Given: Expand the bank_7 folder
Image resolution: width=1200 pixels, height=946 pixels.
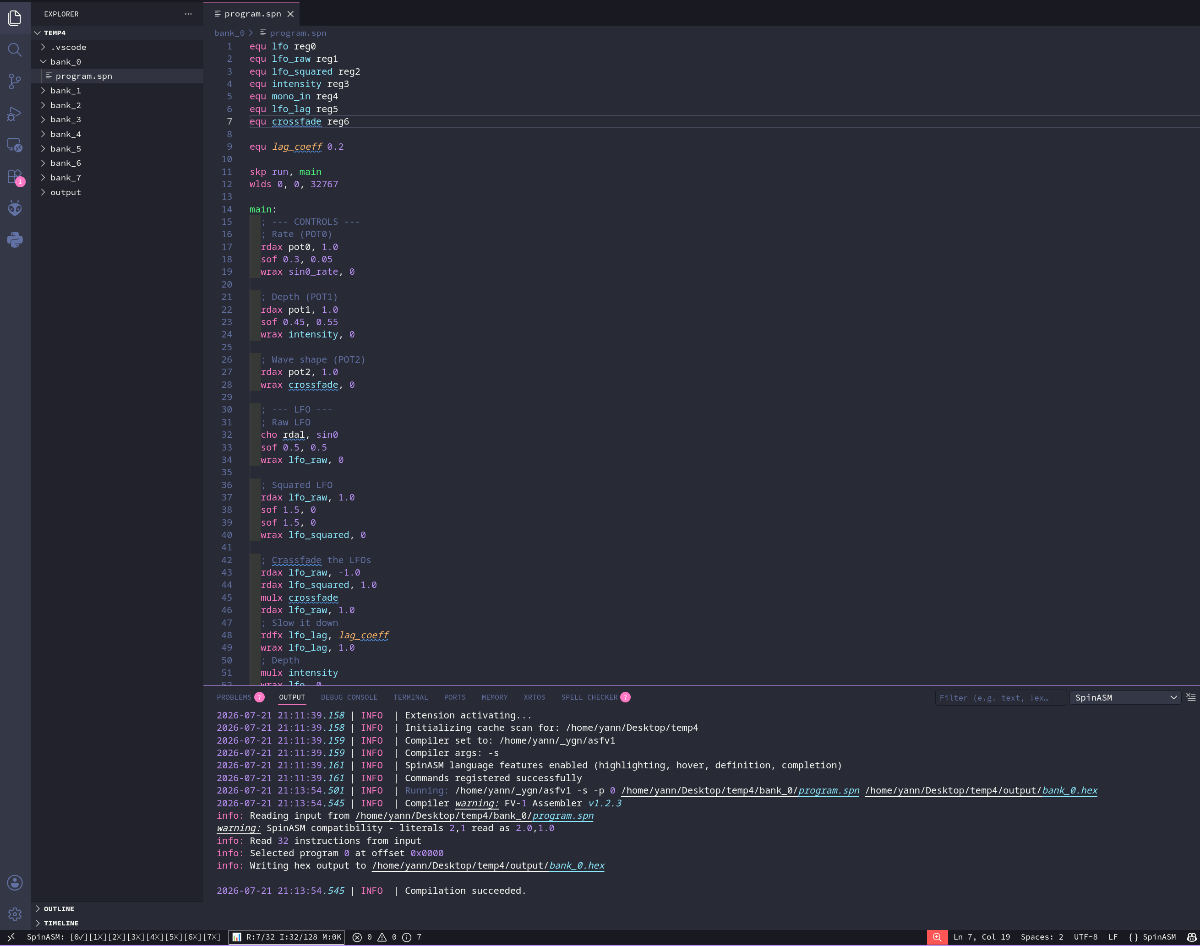Looking at the screenshot, I should pos(118,177).
